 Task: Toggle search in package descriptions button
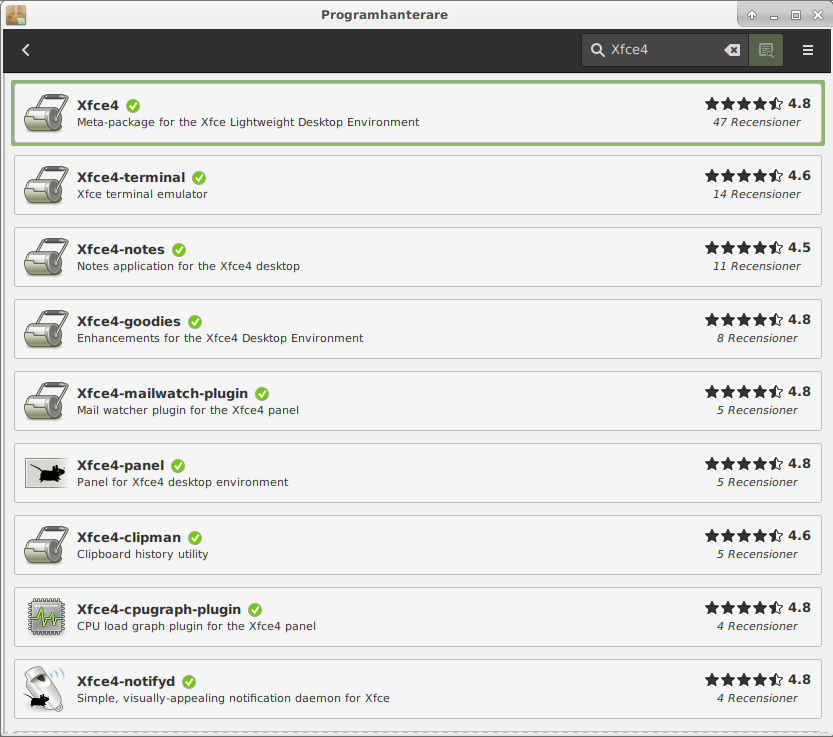point(766,50)
